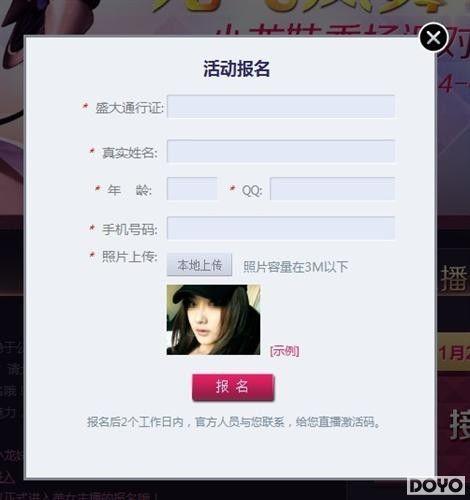
Task: Click the QQ field label
Action: pos(252,190)
